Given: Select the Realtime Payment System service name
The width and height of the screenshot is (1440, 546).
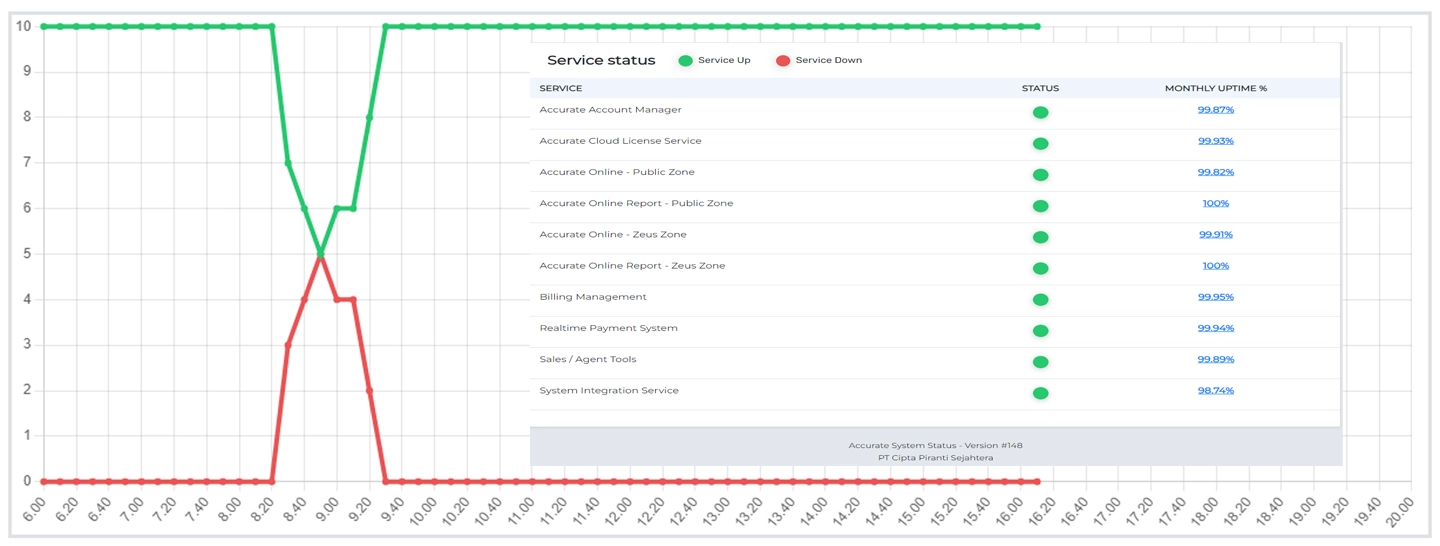Looking at the screenshot, I should (609, 328).
